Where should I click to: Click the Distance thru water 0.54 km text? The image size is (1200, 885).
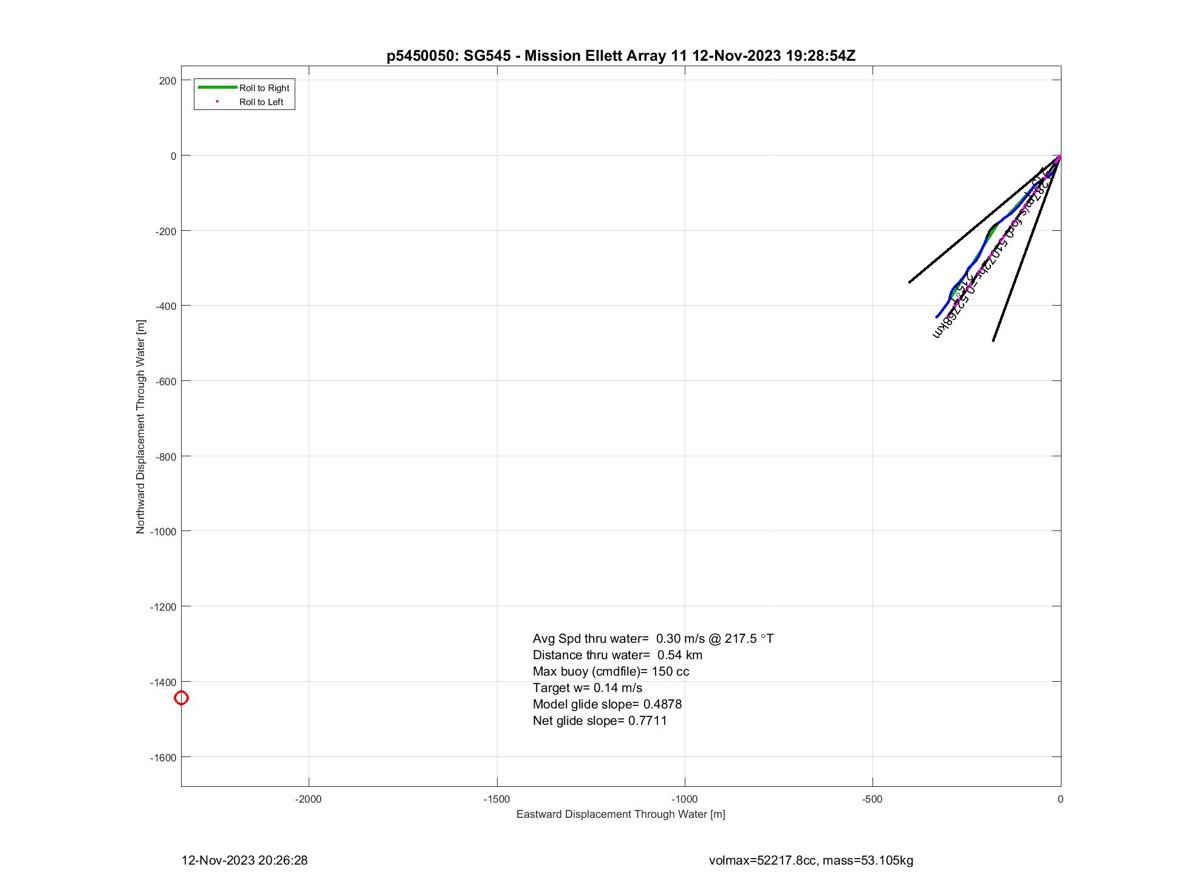(x=617, y=655)
